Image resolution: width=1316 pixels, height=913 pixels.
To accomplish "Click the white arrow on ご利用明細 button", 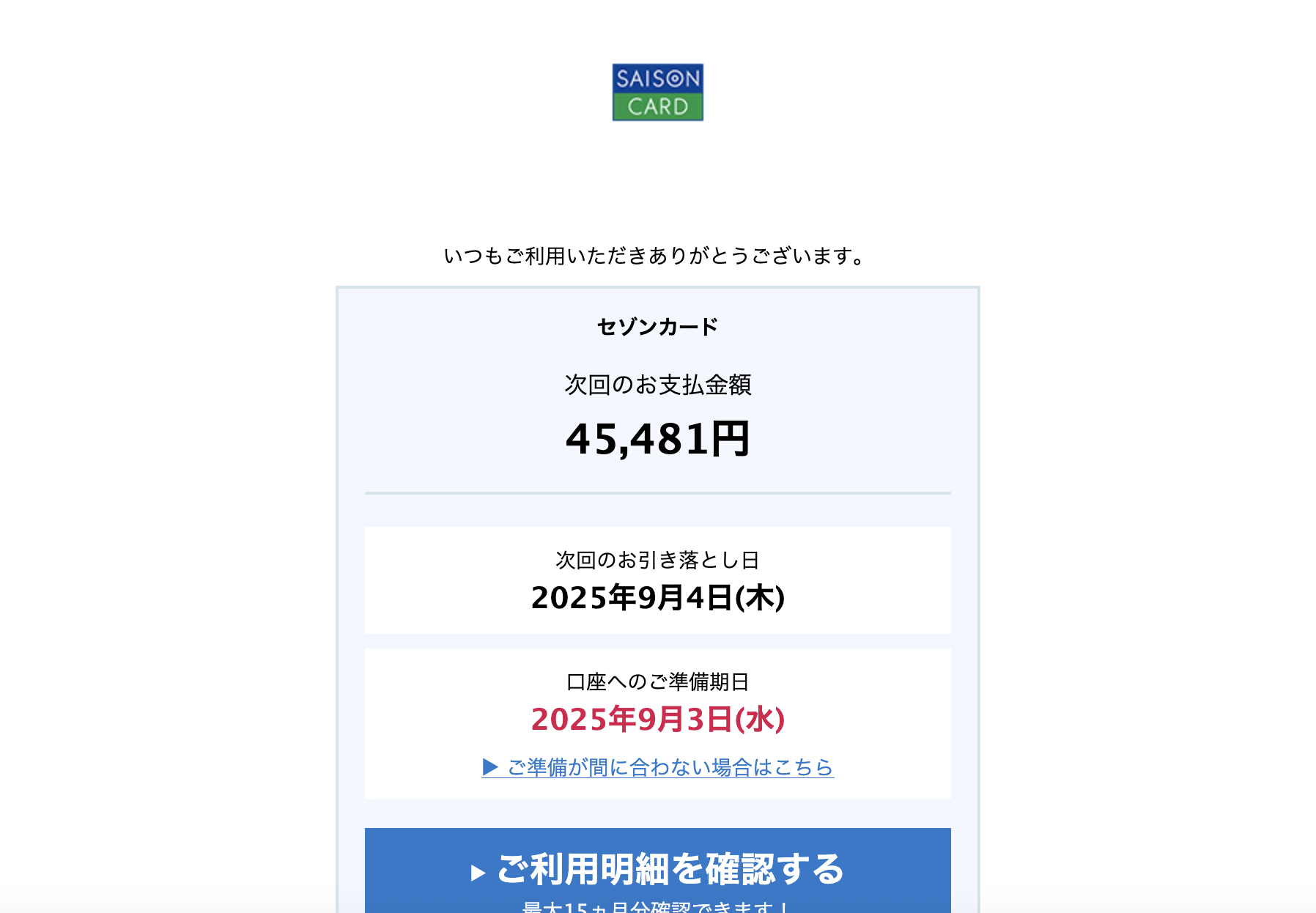I will click(478, 872).
